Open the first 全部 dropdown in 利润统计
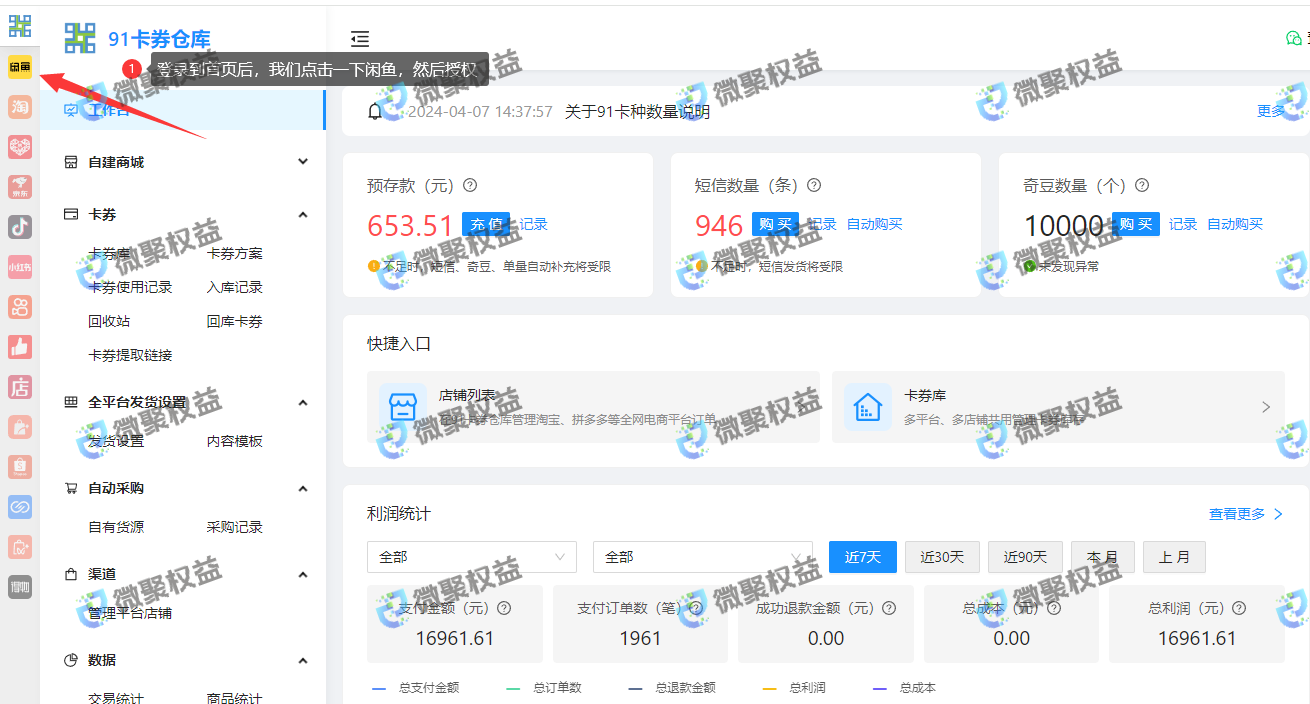Screen dimensions: 1310x704 (x=472, y=557)
